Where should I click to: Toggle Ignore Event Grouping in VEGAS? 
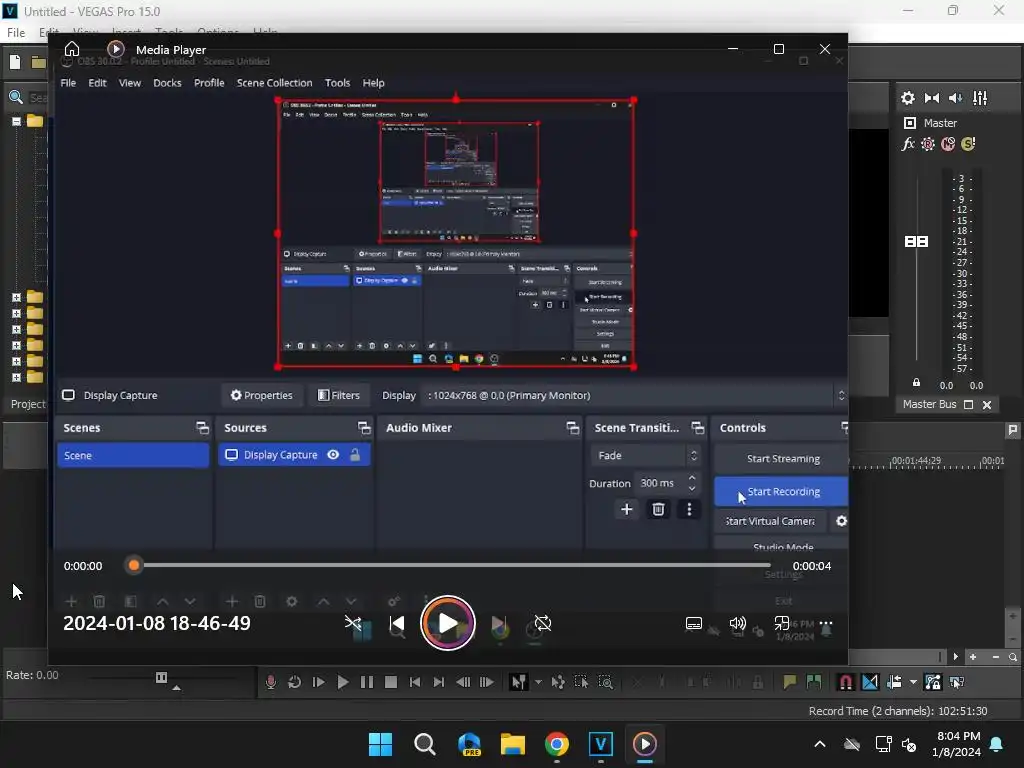point(957,682)
